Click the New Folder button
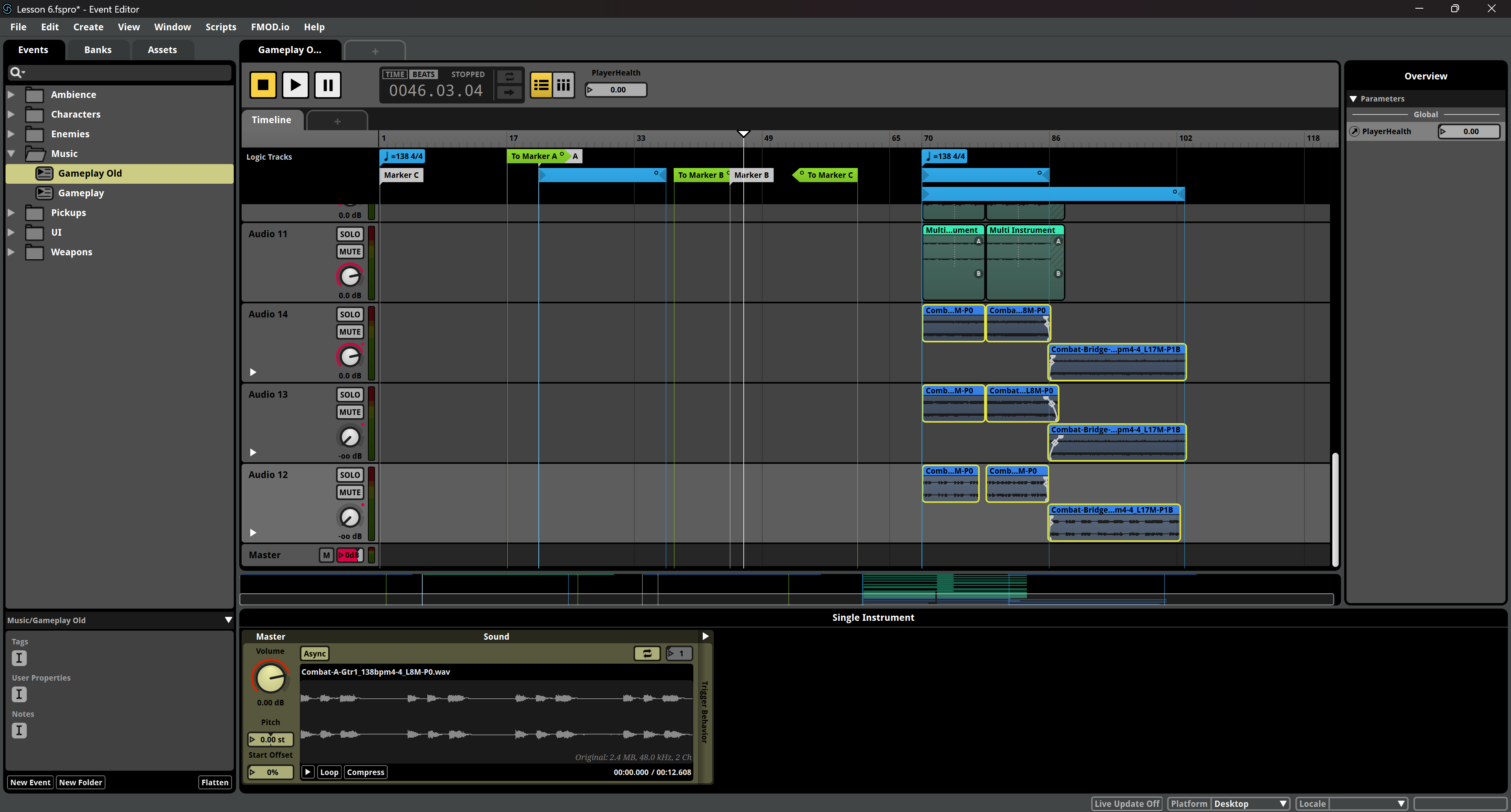 click(80, 782)
